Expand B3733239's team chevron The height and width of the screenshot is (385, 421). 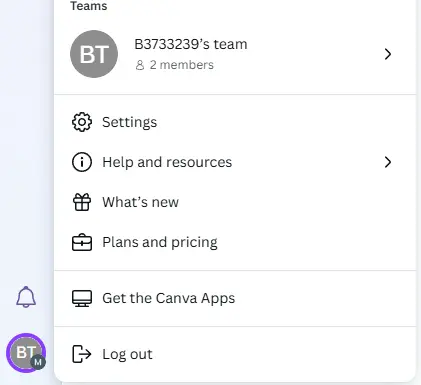click(387, 54)
